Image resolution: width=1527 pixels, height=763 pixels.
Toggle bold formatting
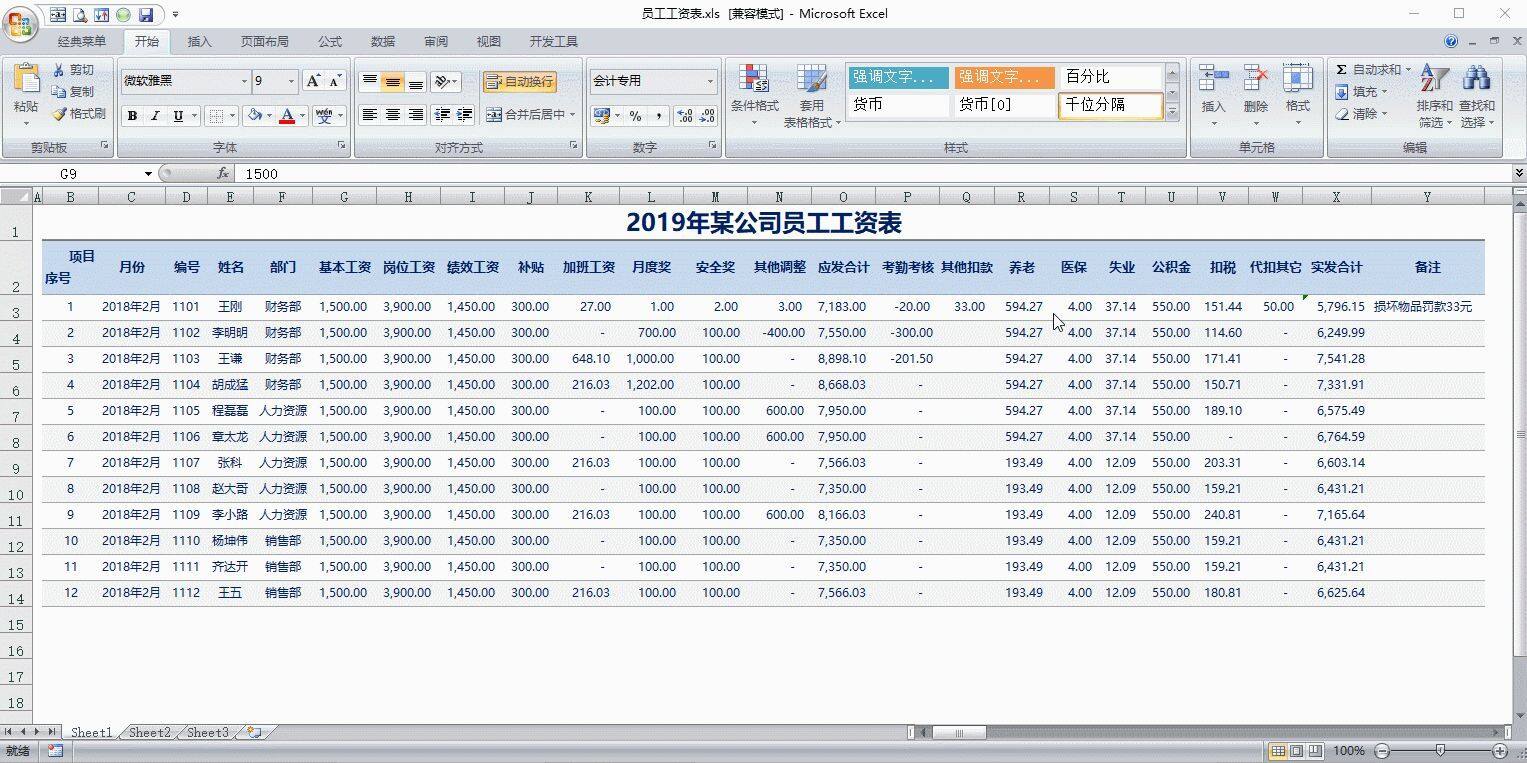click(x=132, y=116)
